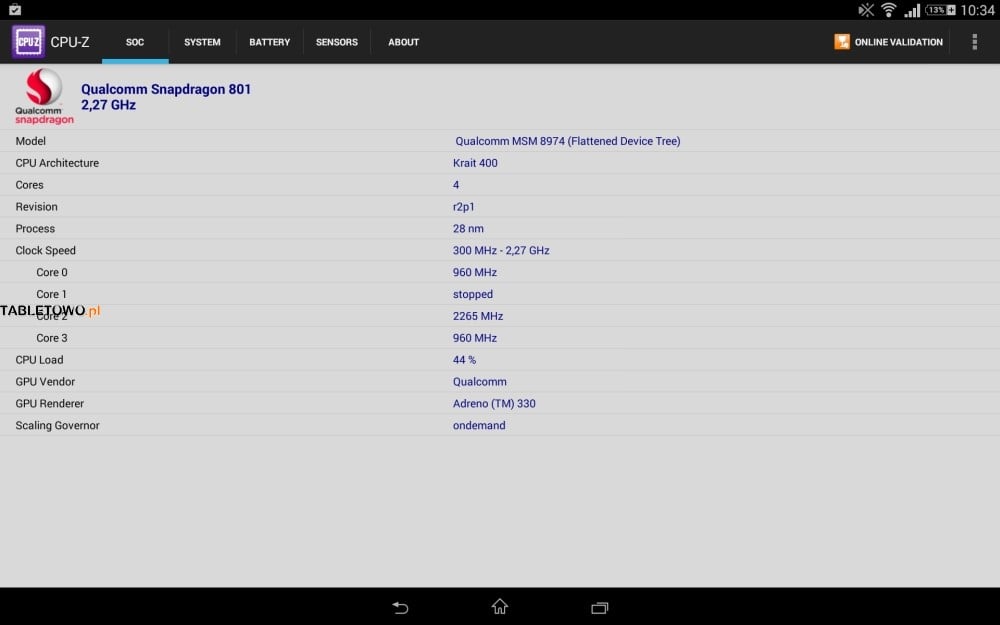Tap the Qualcomm Snapdragon logo
The height and width of the screenshot is (625, 1000).
(x=44, y=97)
